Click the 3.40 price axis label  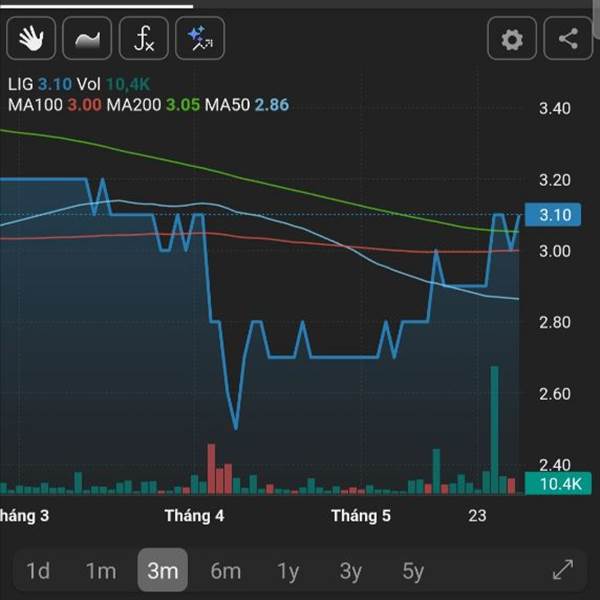pos(555,108)
